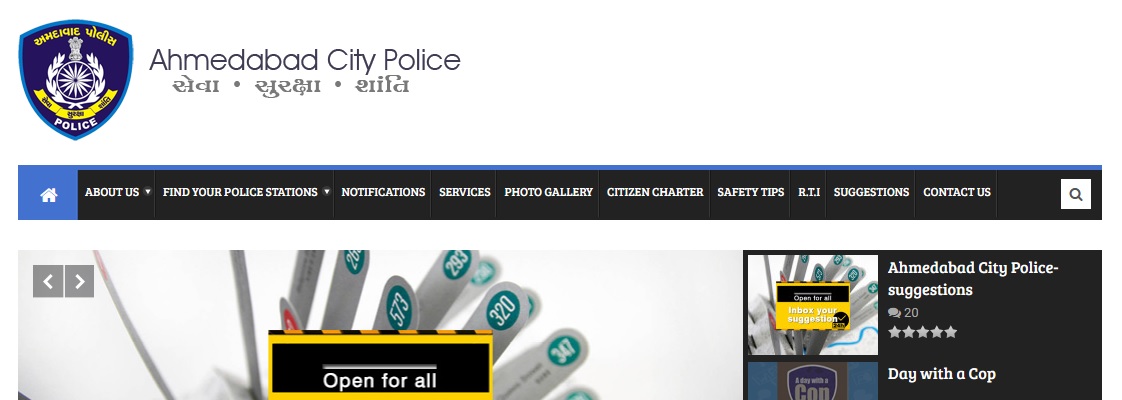The image size is (1122, 400).
Task: Click the Ahmedabad Police shield logo
Action: coord(76,79)
